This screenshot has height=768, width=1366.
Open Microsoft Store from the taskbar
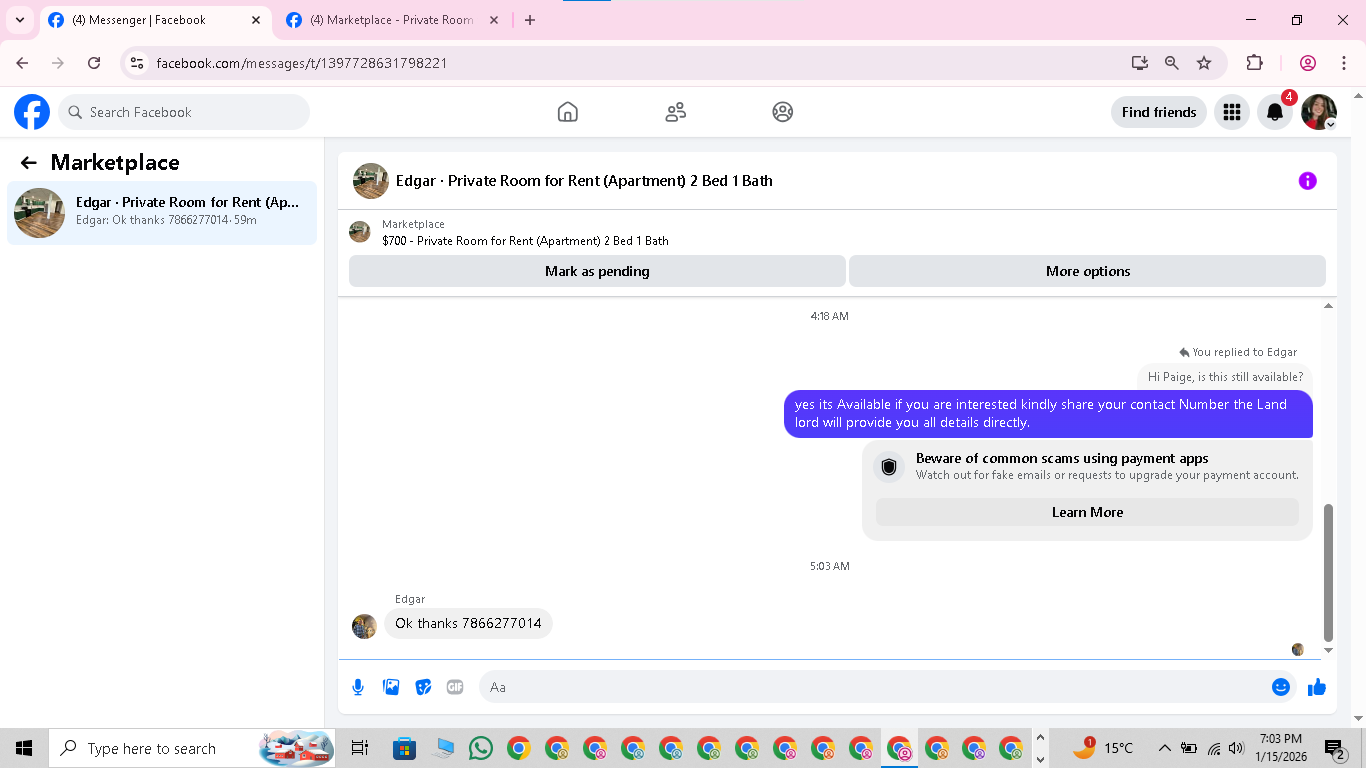pos(404,748)
